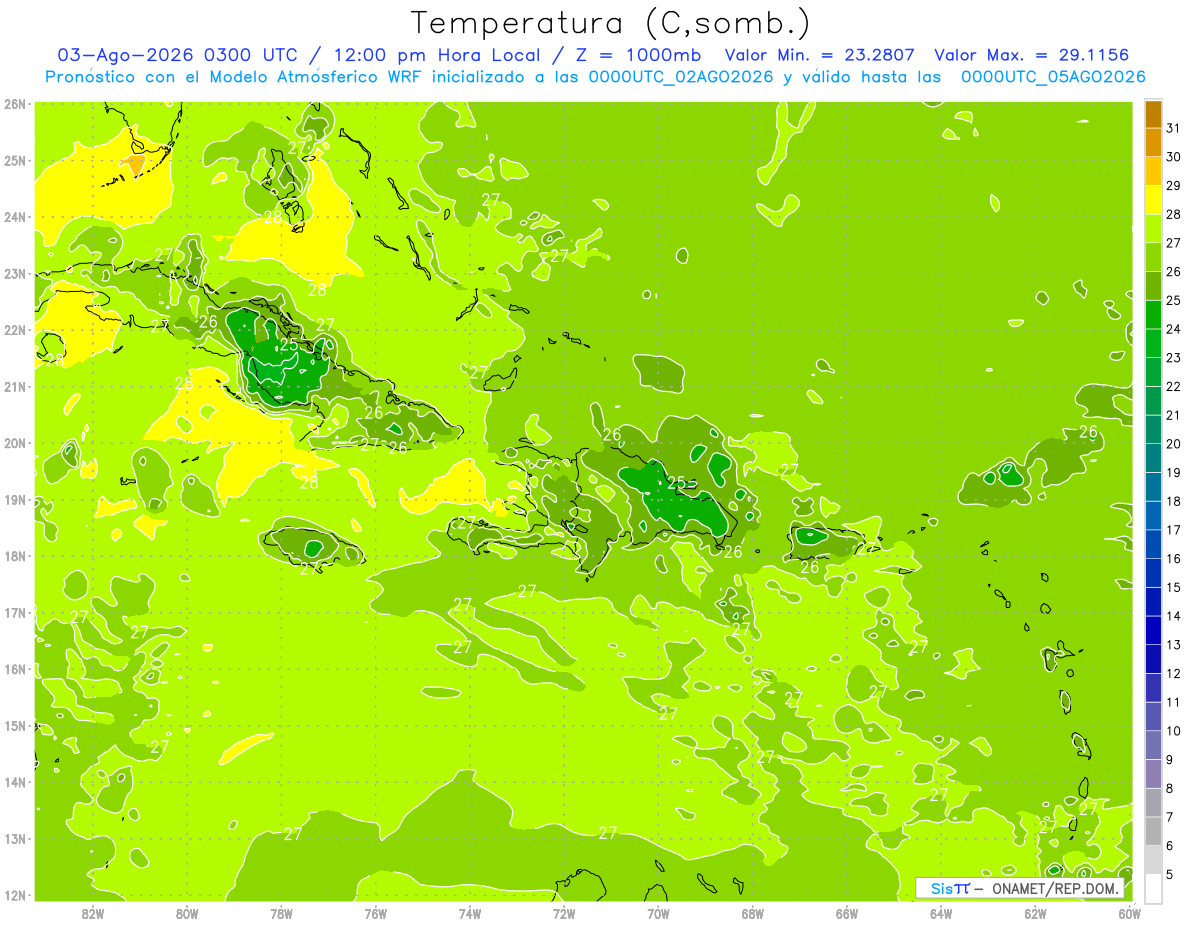Click the "76W" longitude axis label
This screenshot has height=927, width=1200.
pos(376,912)
